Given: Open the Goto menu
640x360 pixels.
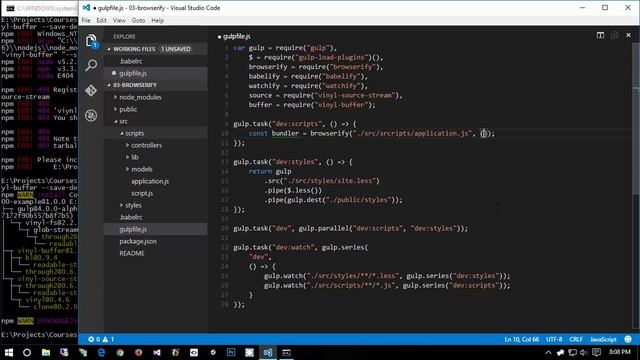Looking at the screenshot, I should pyautogui.click(x=138, y=20).
